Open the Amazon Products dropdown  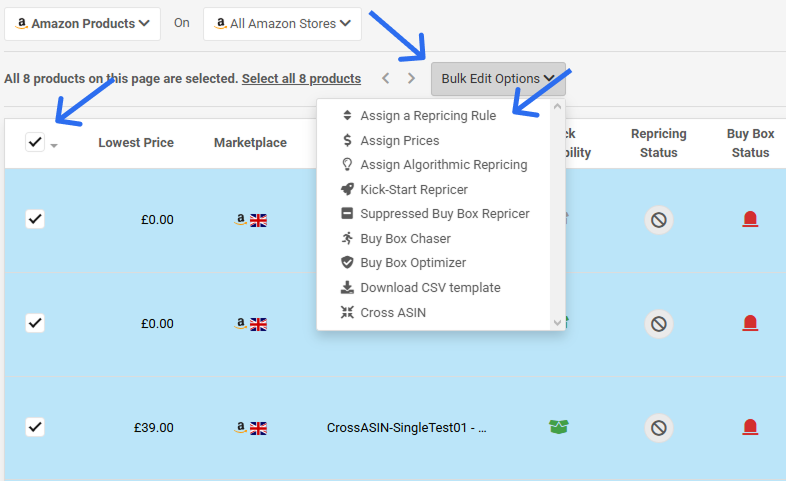coord(82,24)
